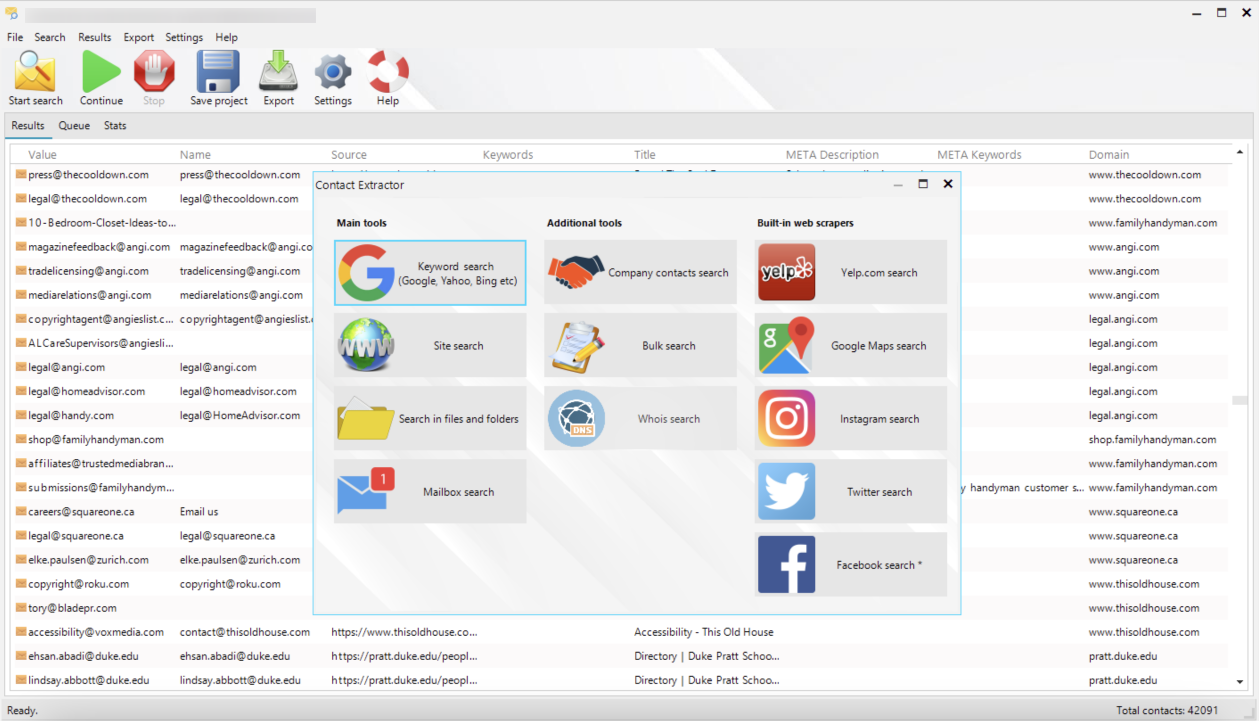The height and width of the screenshot is (721, 1259).
Task: Select row accessibility@voxmedia.com
Action: (x=620, y=632)
